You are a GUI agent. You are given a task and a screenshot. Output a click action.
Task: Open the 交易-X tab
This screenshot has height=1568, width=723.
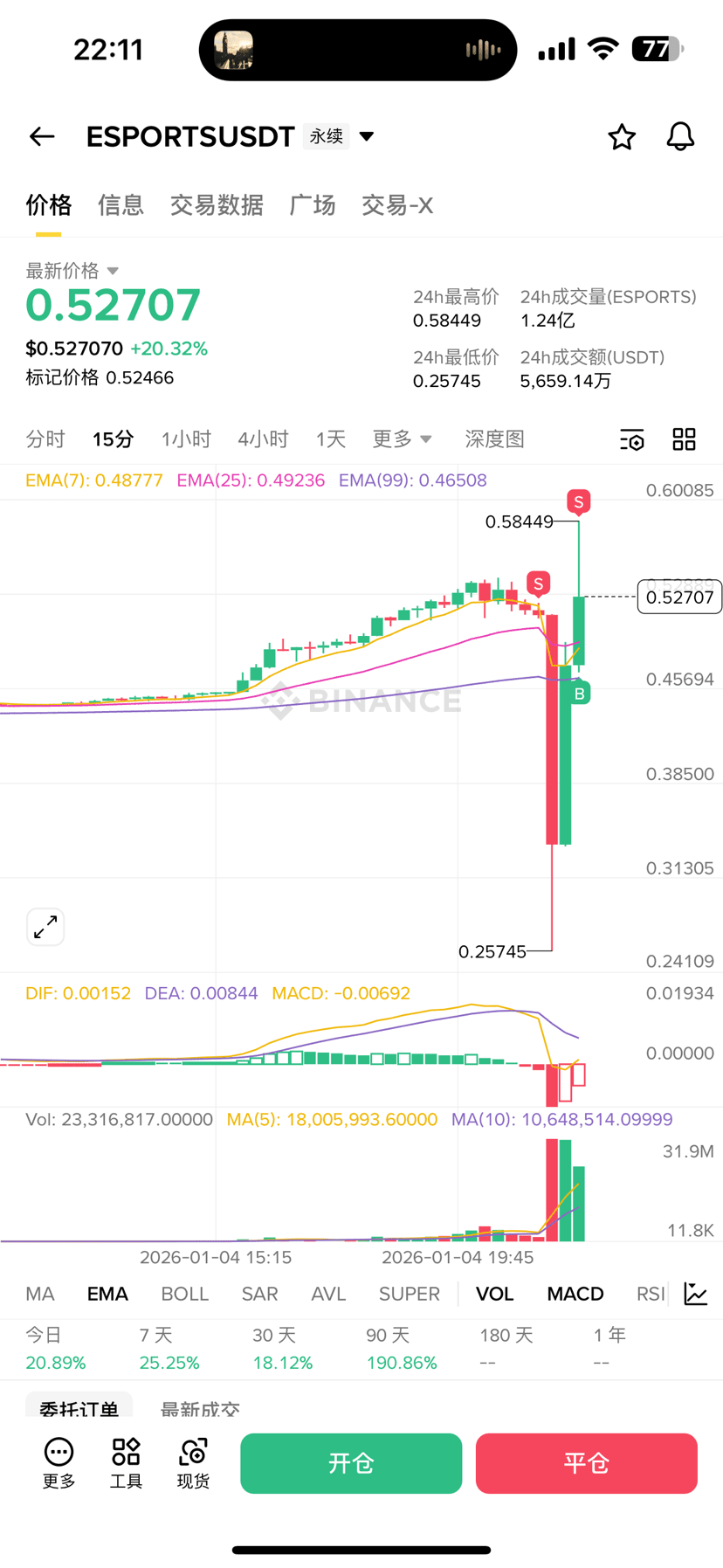coord(397,205)
